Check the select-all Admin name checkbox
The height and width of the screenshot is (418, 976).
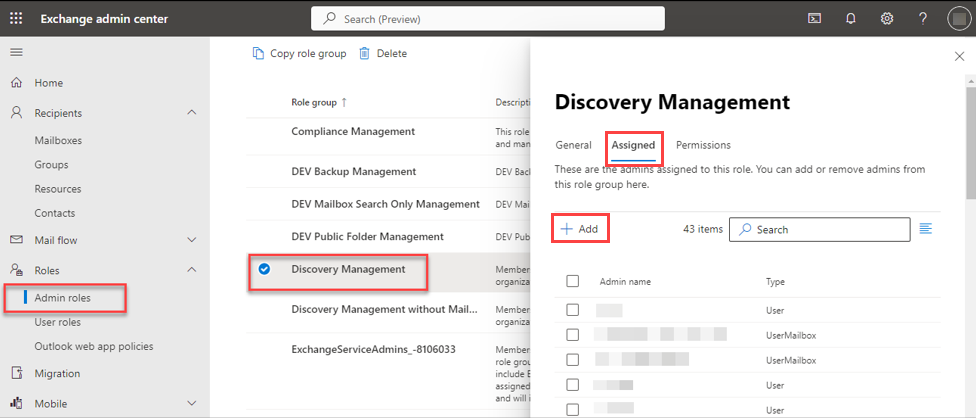(x=573, y=282)
